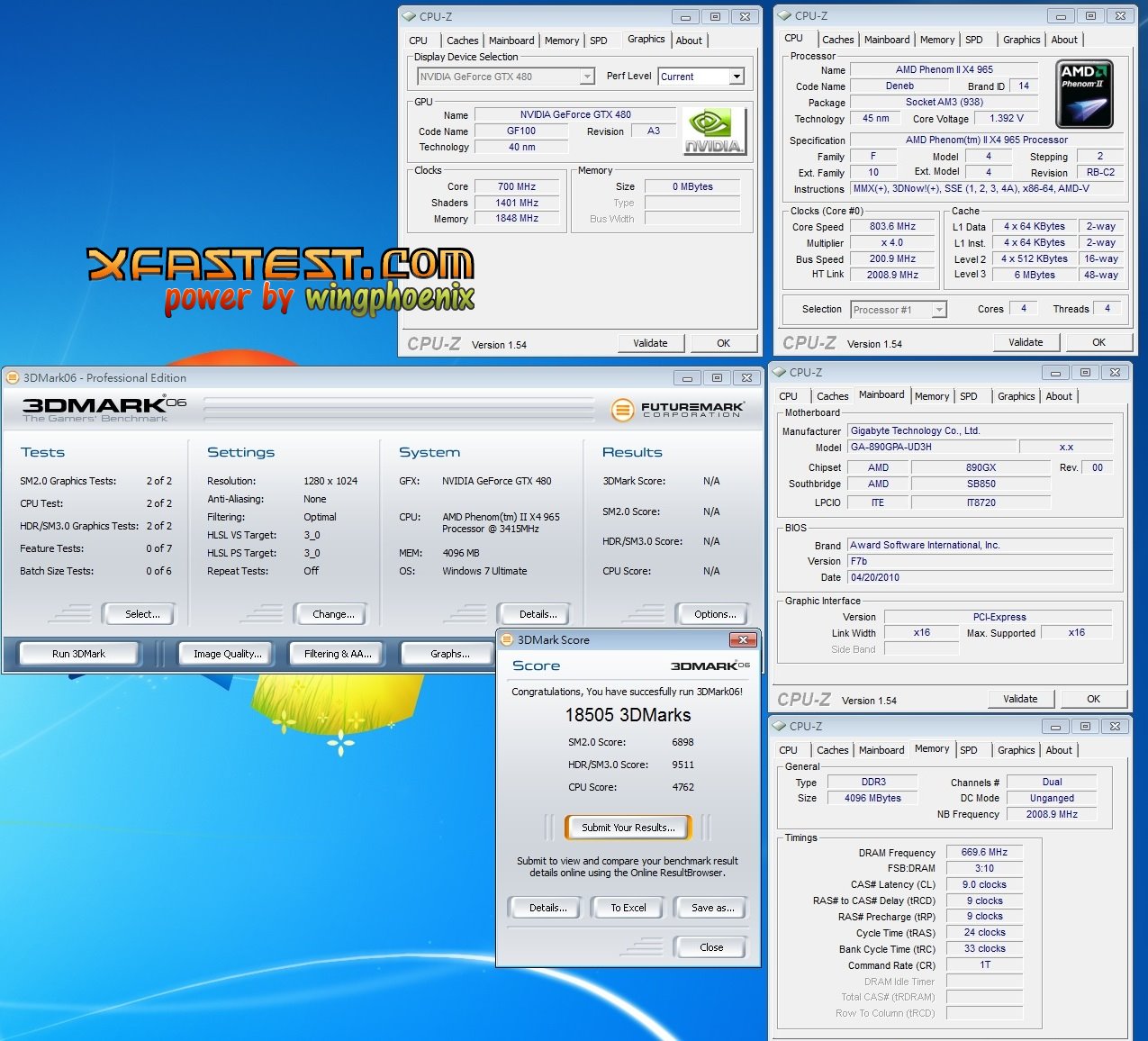Viewport: 1148px width, 1041px height.
Task: Switch to Caches tab in the Graphics CPU-Z window
Action: pyautogui.click(x=462, y=41)
